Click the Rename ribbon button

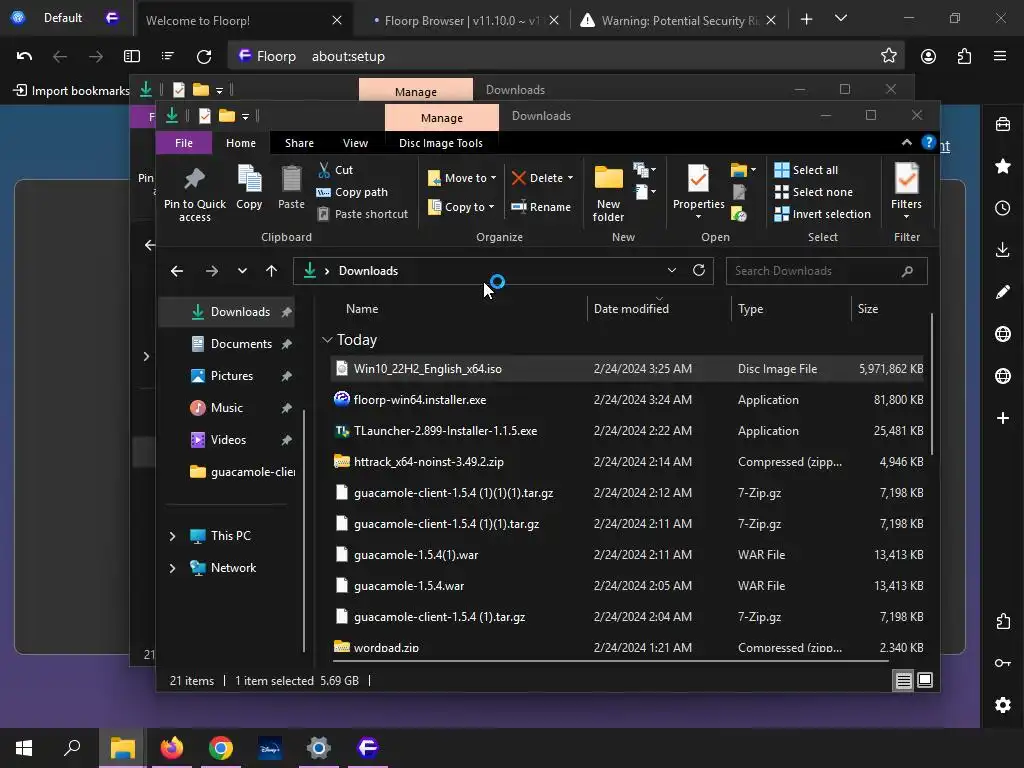click(x=541, y=207)
